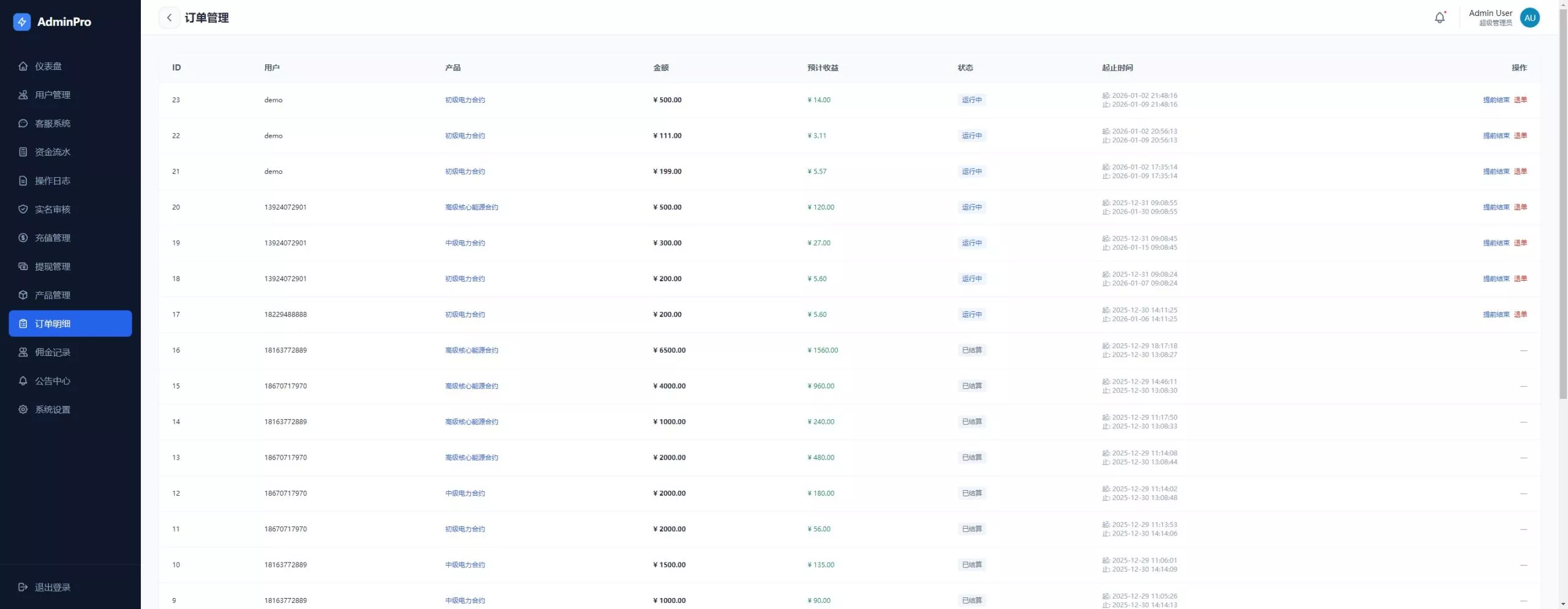
Task: Open the 充值管理 sidebar entry
Action: pyautogui.click(x=53, y=238)
